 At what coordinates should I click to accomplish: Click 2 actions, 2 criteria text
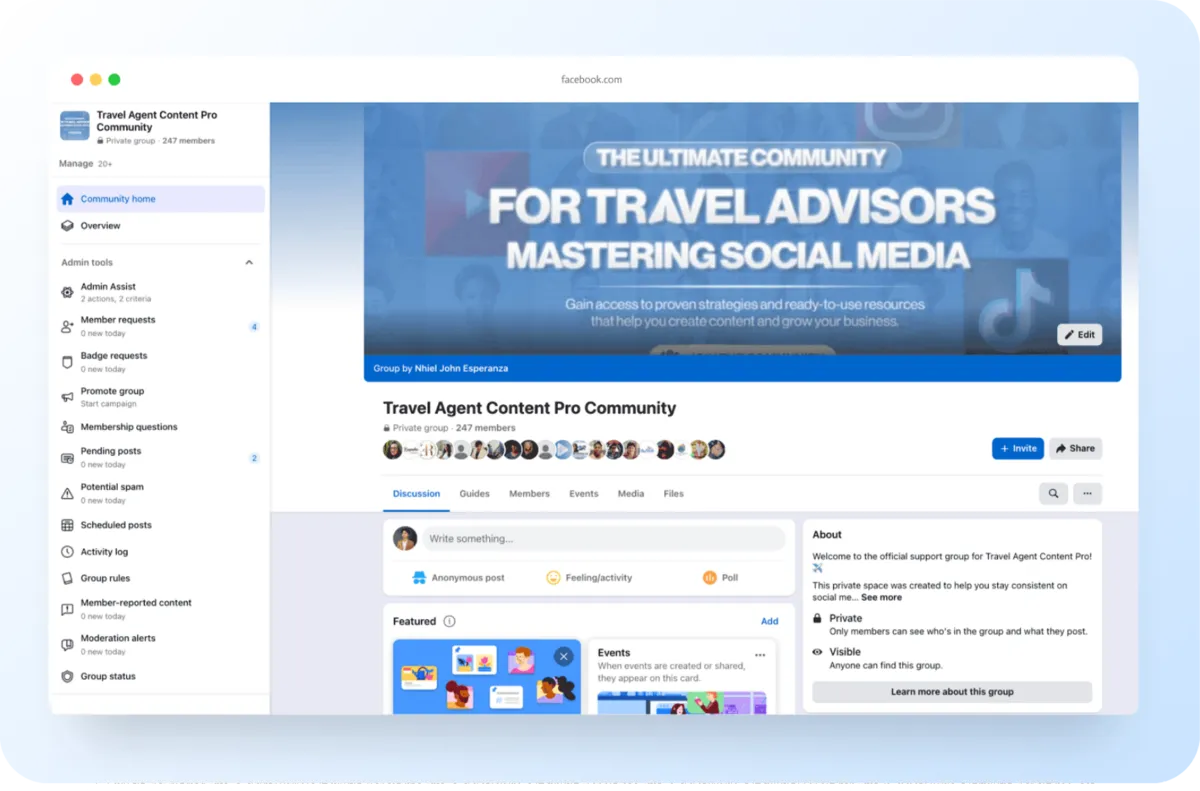tap(116, 299)
